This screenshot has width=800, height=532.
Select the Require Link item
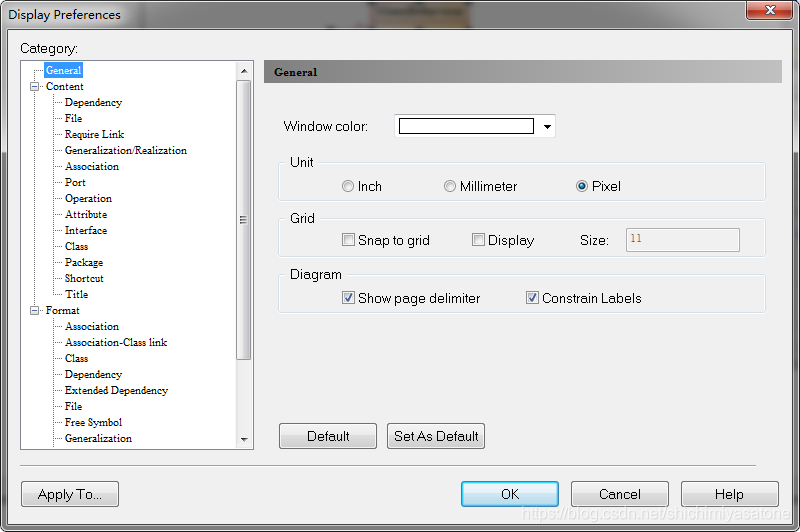pos(94,134)
